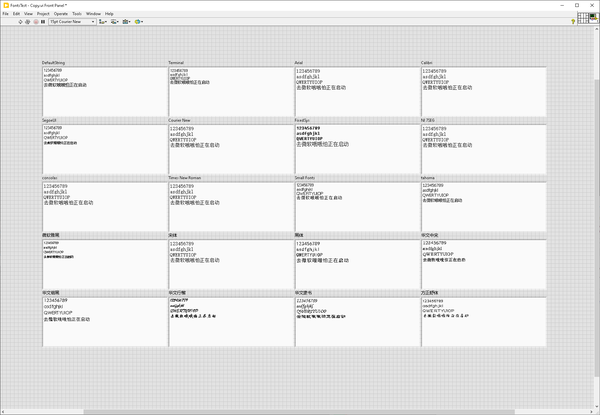Open the 15pt Courier New font dropdown
Image resolution: width=600 pixels, height=415 pixels.
click(72, 22)
